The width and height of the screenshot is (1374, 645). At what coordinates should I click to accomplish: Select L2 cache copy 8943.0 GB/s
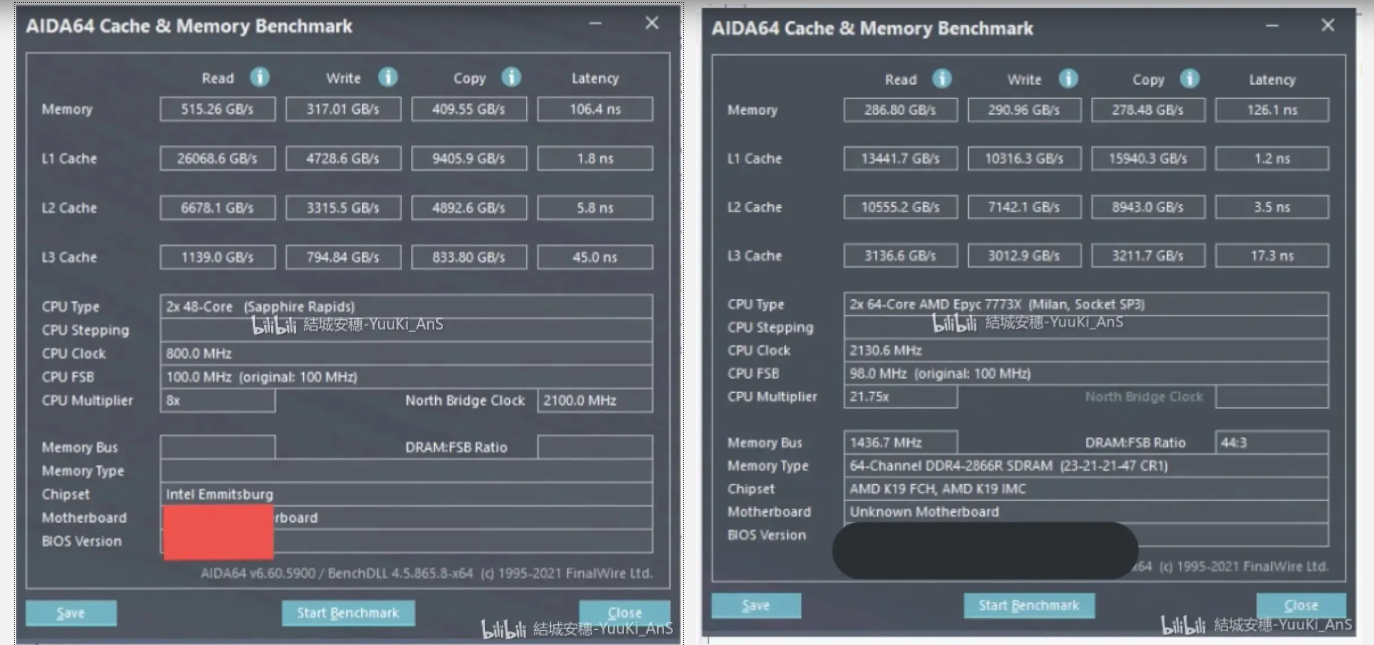(1148, 207)
